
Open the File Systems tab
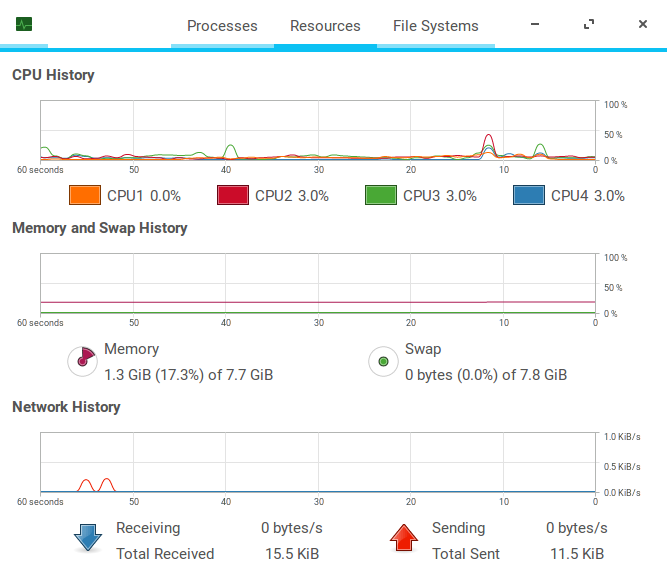pos(436,26)
